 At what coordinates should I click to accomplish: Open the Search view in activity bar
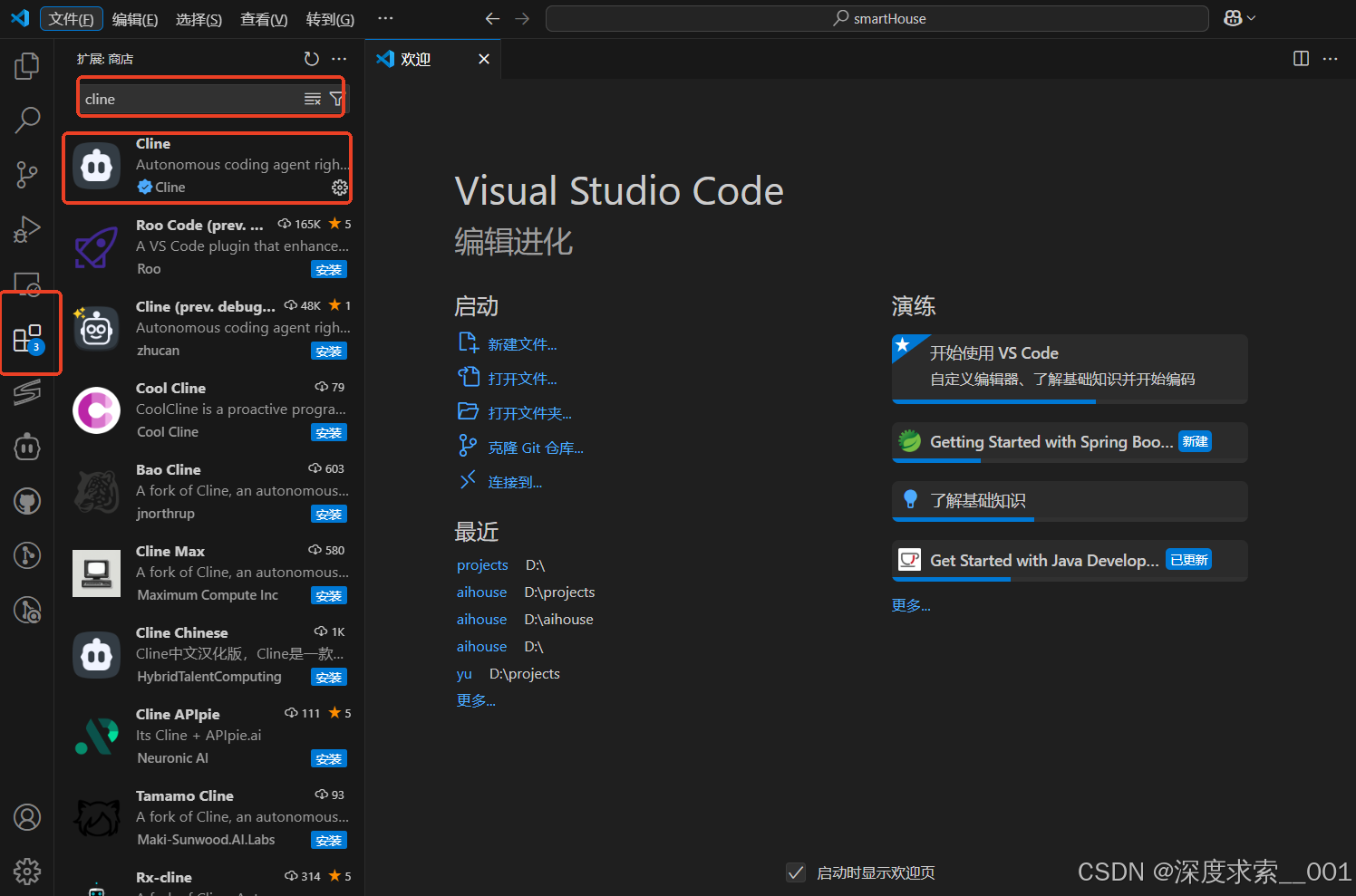(x=27, y=120)
